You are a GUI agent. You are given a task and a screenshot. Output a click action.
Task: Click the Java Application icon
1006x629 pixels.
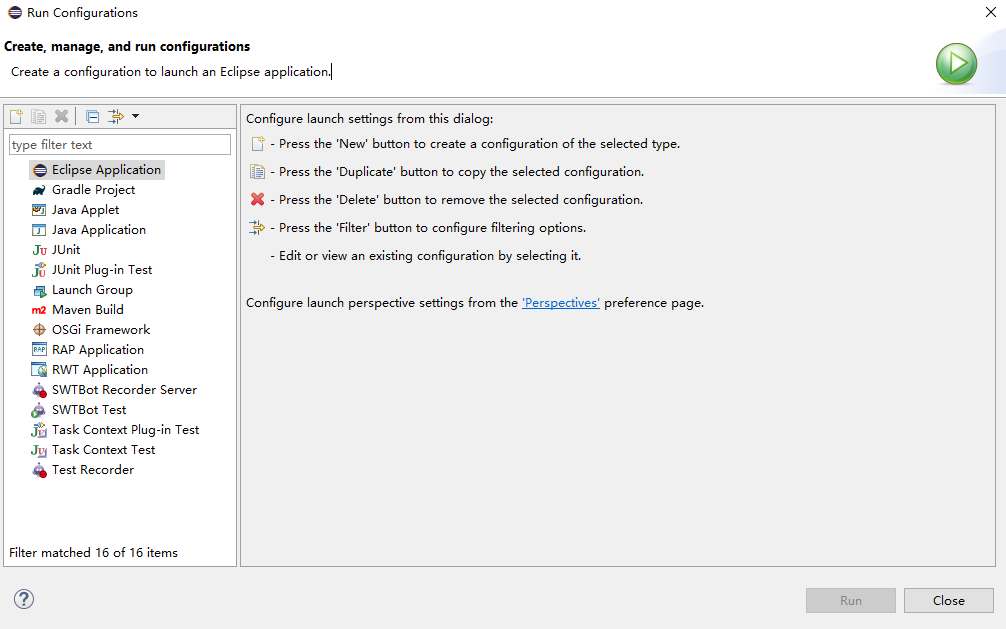point(39,230)
